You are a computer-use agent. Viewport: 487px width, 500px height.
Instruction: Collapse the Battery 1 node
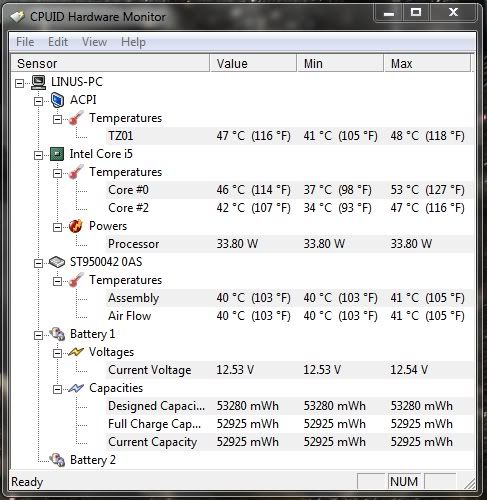[39, 335]
